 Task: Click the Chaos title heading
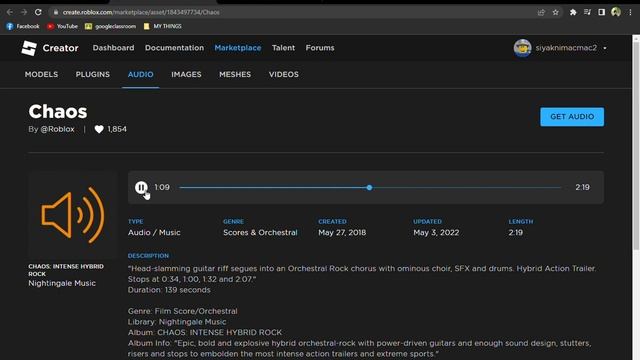(58, 111)
